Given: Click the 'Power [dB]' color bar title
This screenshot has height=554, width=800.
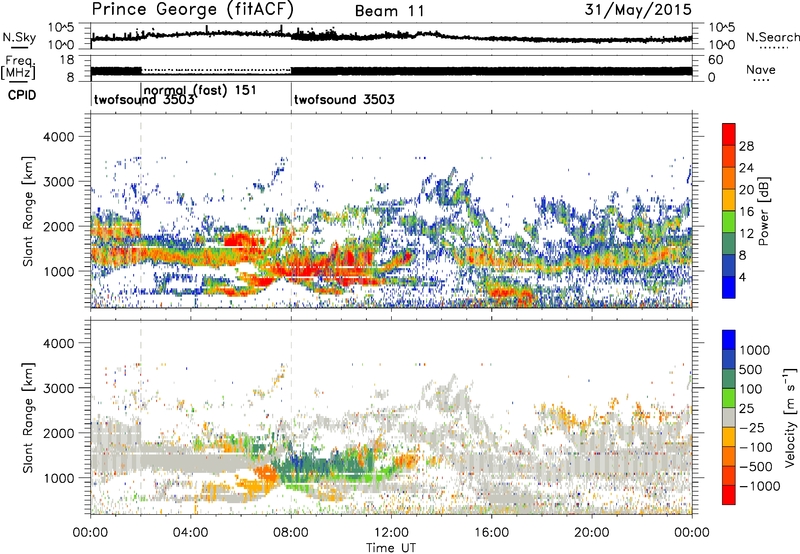Looking at the screenshot, I should (763, 211).
